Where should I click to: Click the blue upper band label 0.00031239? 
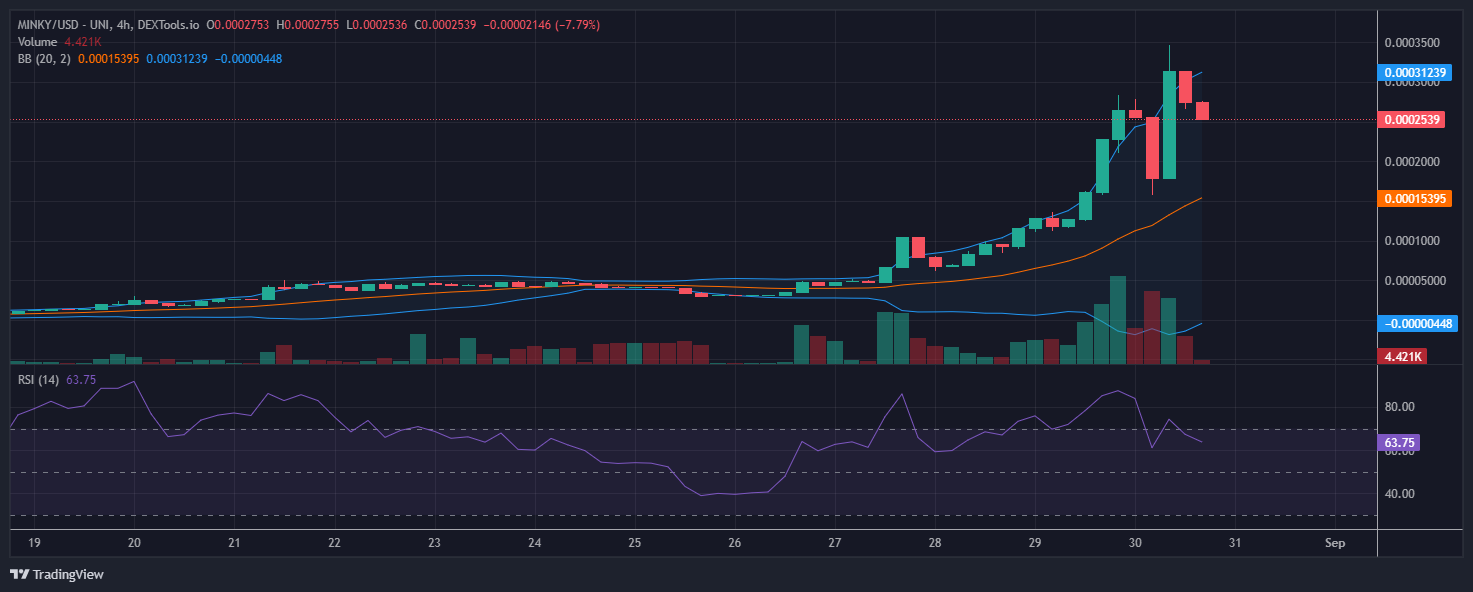(x=1414, y=73)
